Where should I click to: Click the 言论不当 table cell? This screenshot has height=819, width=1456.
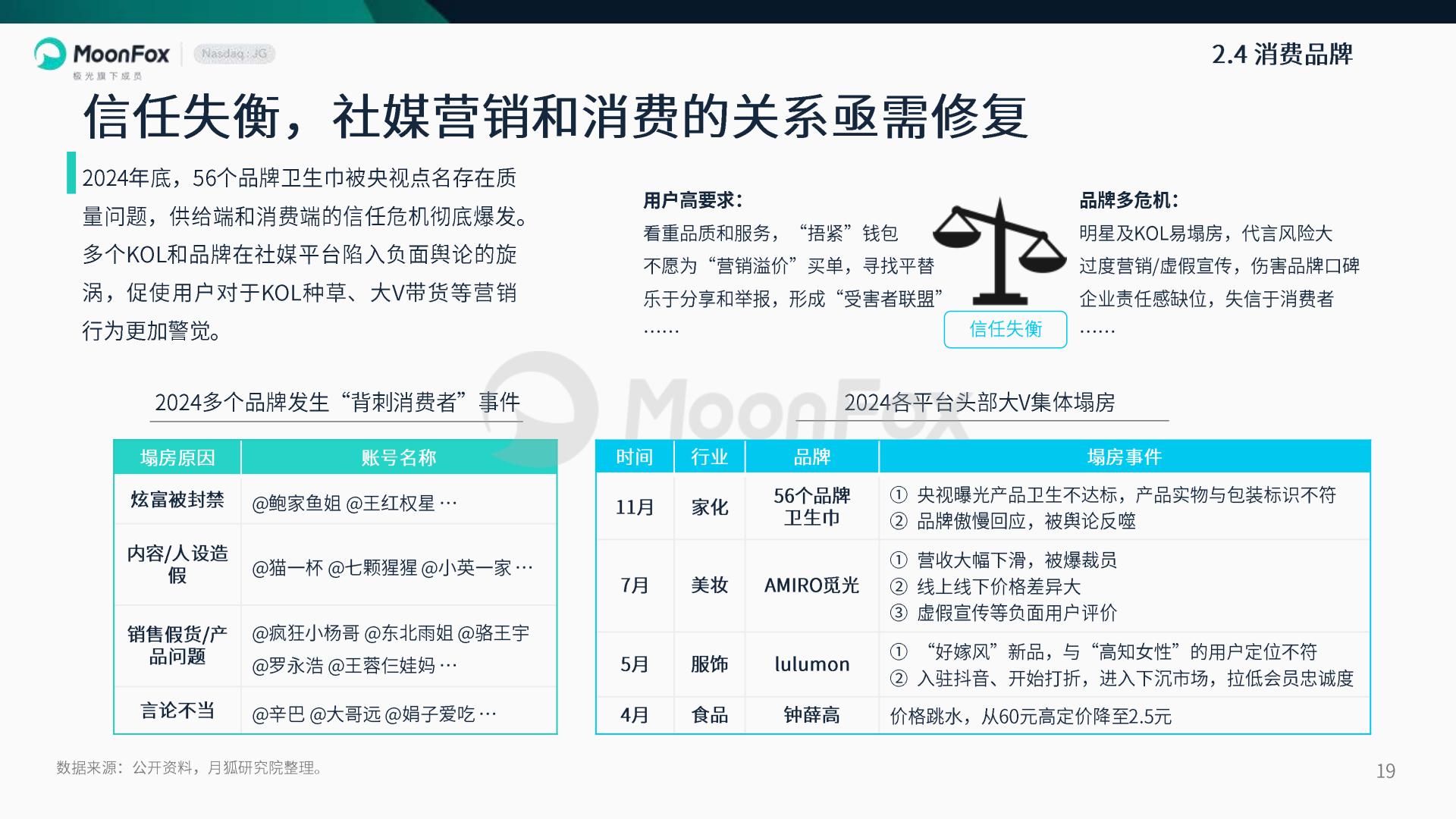point(177,711)
